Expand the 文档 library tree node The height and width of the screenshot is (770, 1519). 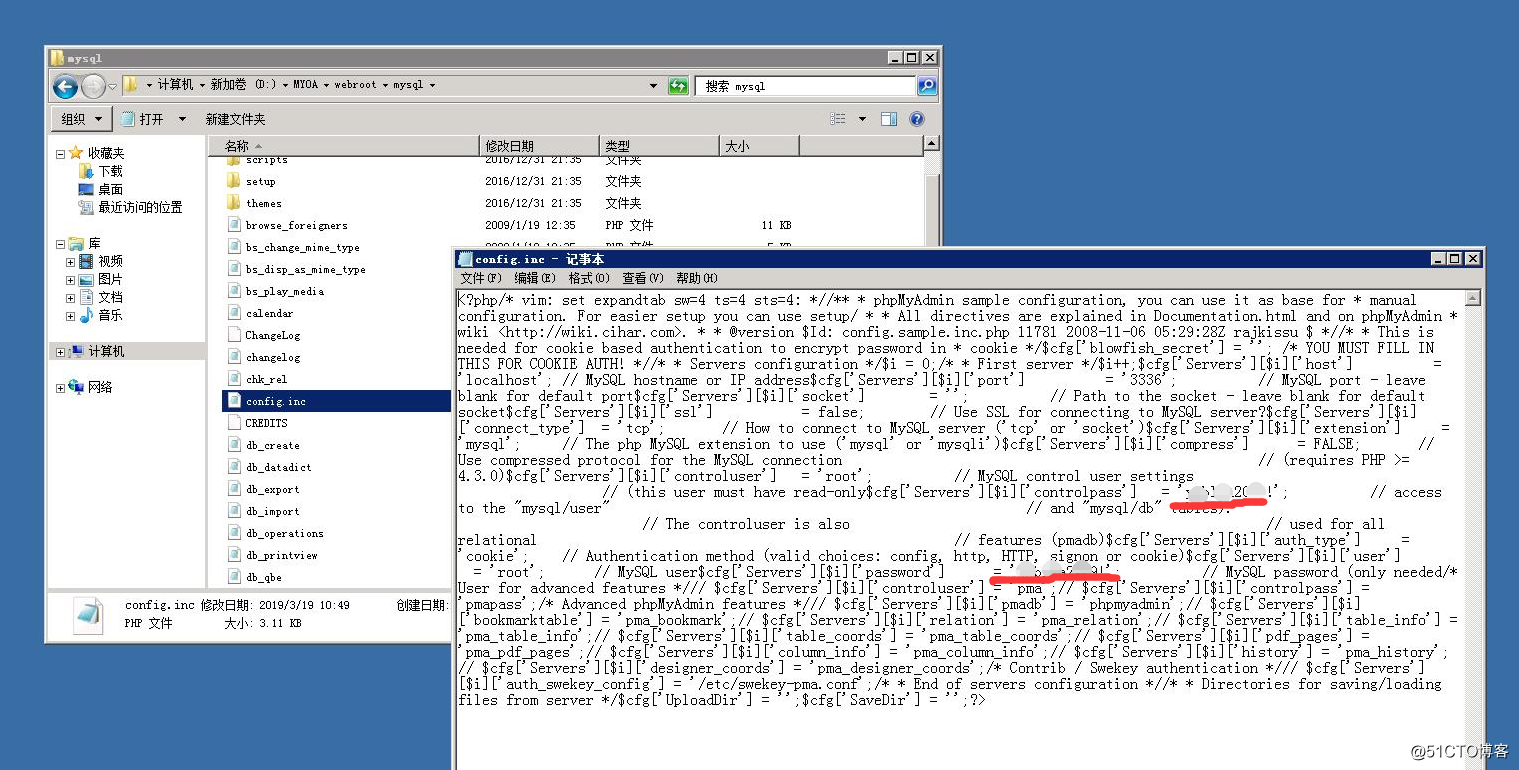(71, 298)
